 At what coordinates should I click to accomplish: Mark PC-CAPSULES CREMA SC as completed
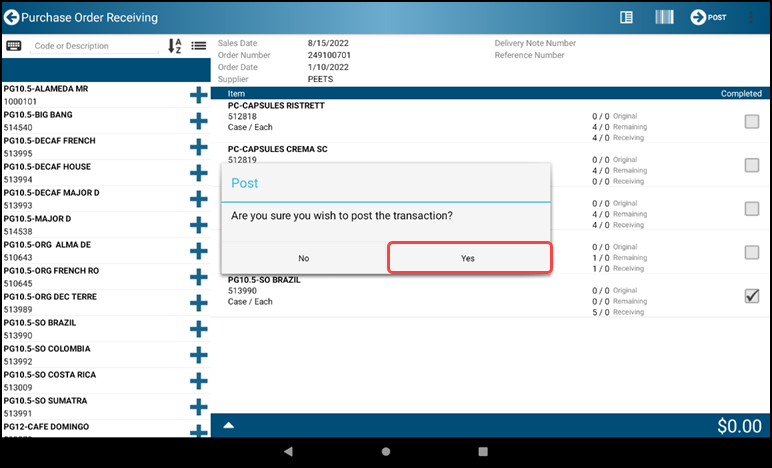click(752, 165)
